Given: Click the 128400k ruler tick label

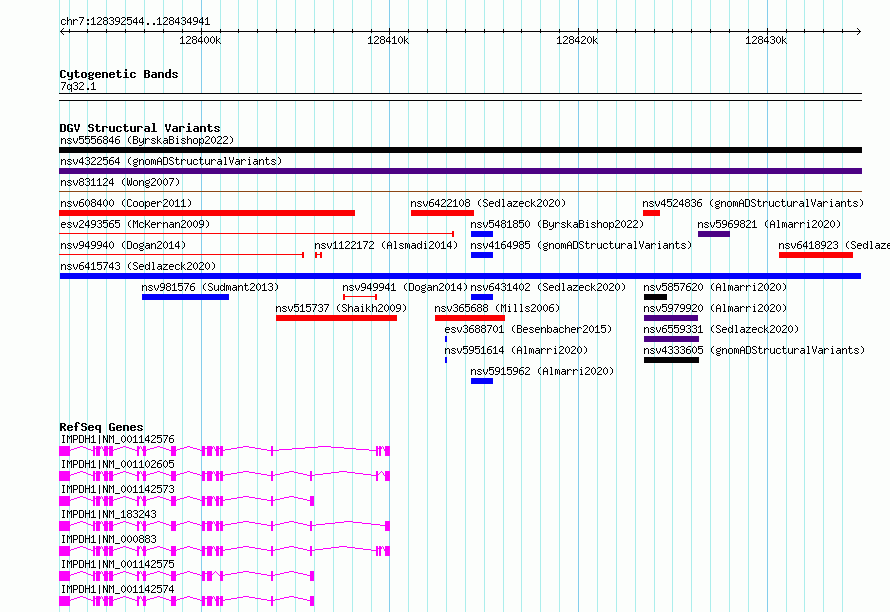Looking at the screenshot, I should 200,40.
